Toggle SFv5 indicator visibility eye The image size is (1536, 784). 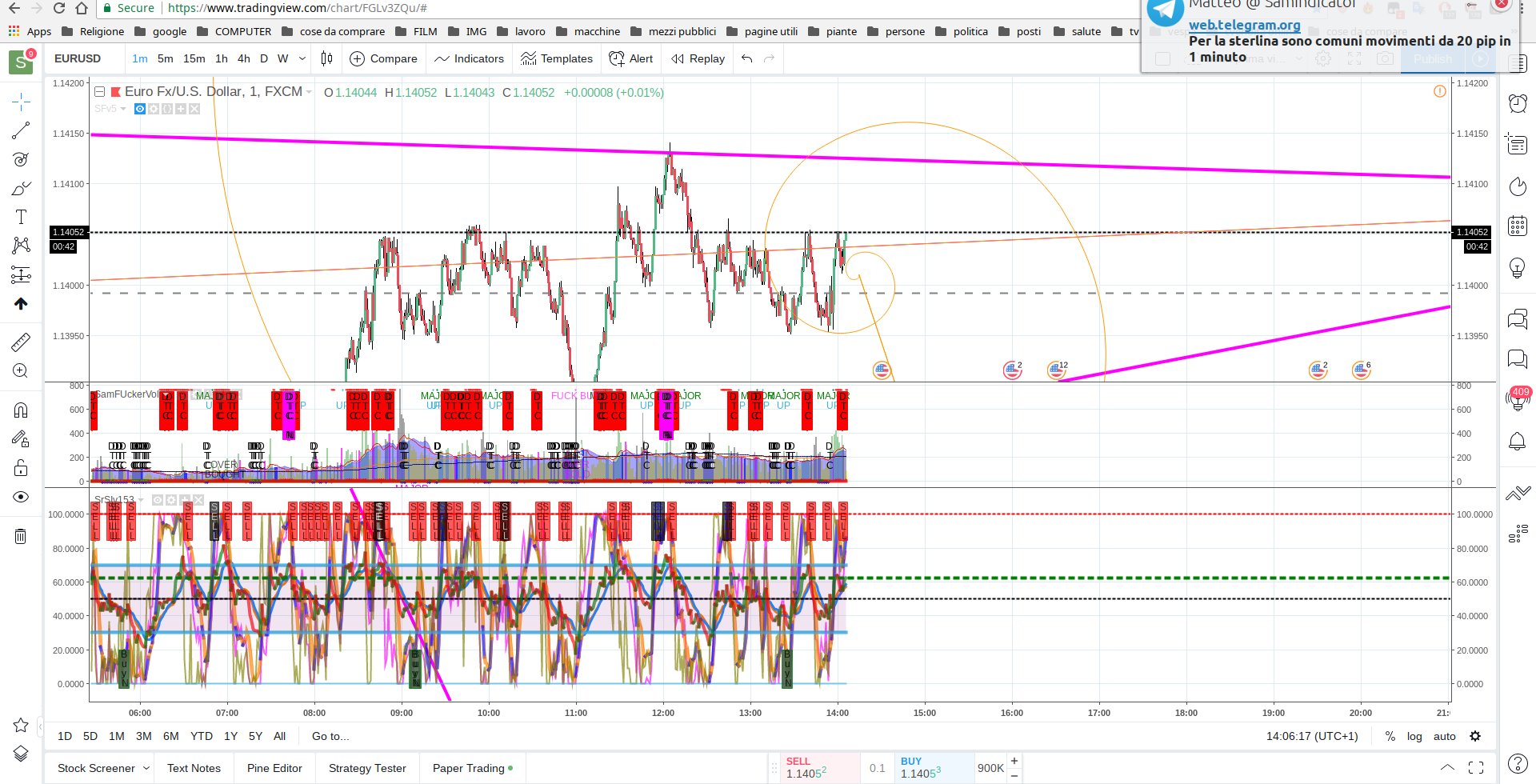click(x=140, y=109)
